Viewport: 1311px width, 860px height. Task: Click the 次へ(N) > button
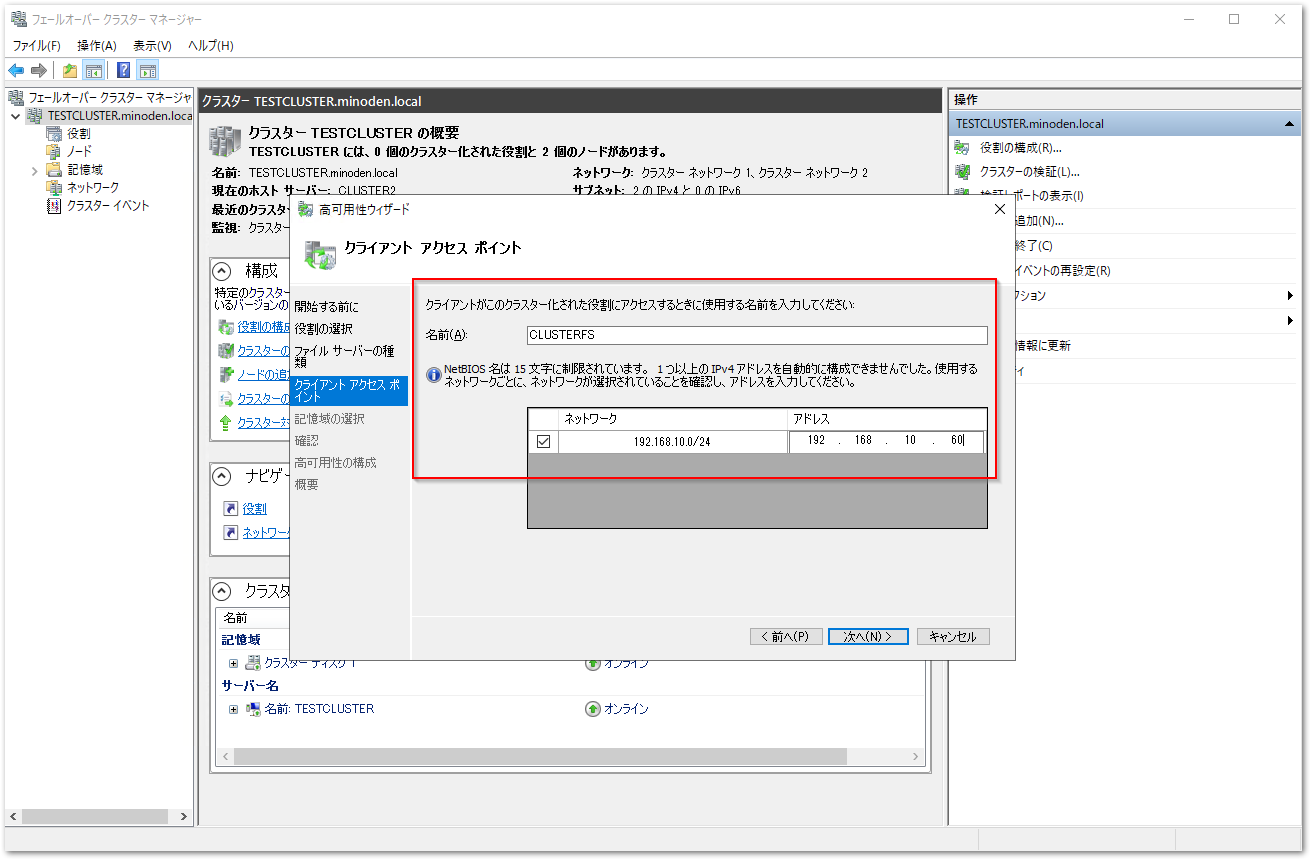pos(868,637)
